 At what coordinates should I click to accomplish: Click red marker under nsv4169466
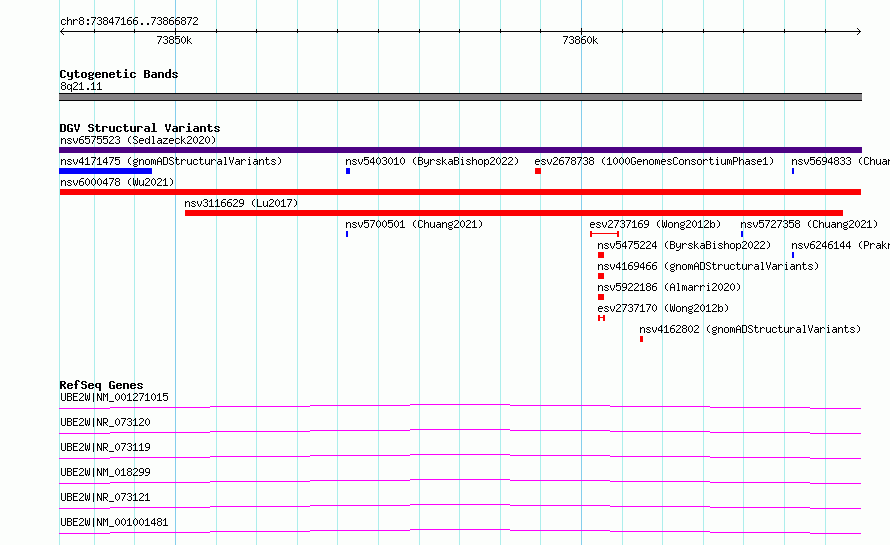(601, 276)
